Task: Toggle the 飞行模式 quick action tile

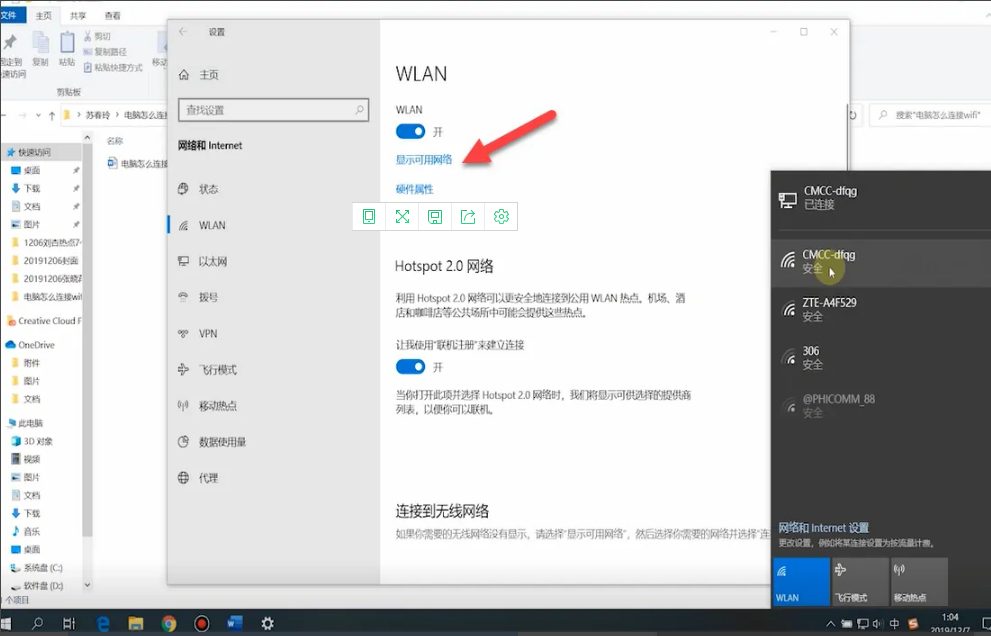Action: click(x=859, y=581)
